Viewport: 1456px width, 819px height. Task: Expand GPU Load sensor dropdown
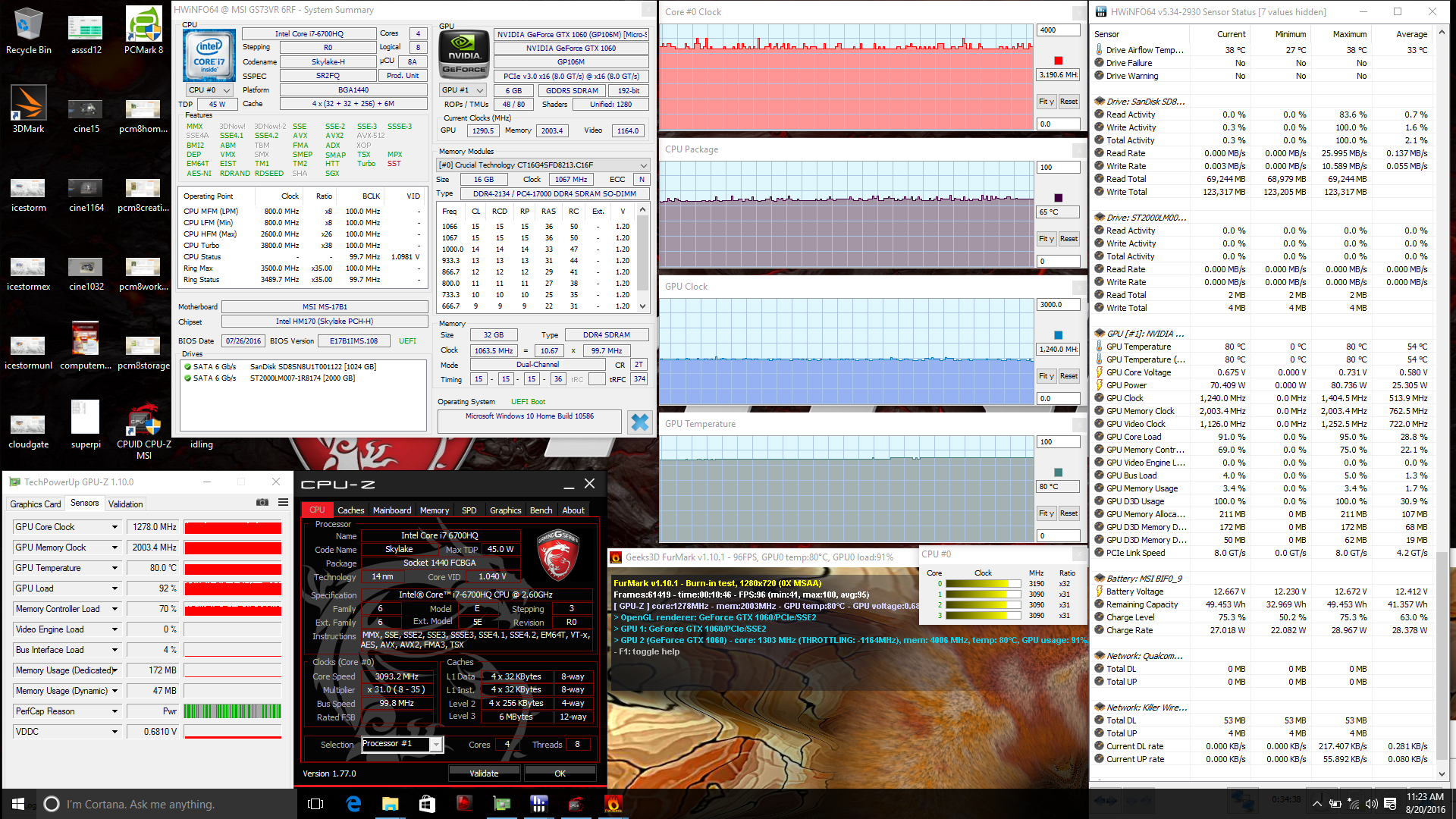[115, 588]
